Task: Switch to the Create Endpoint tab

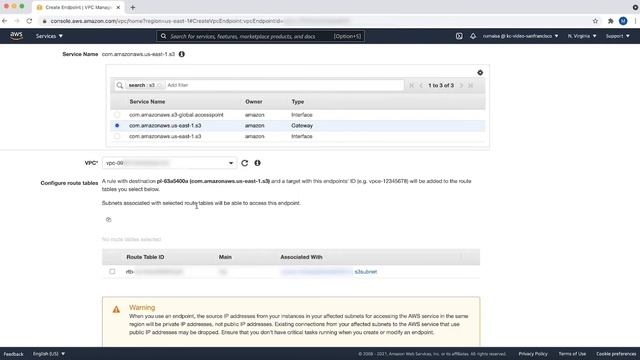Action: 78,7
